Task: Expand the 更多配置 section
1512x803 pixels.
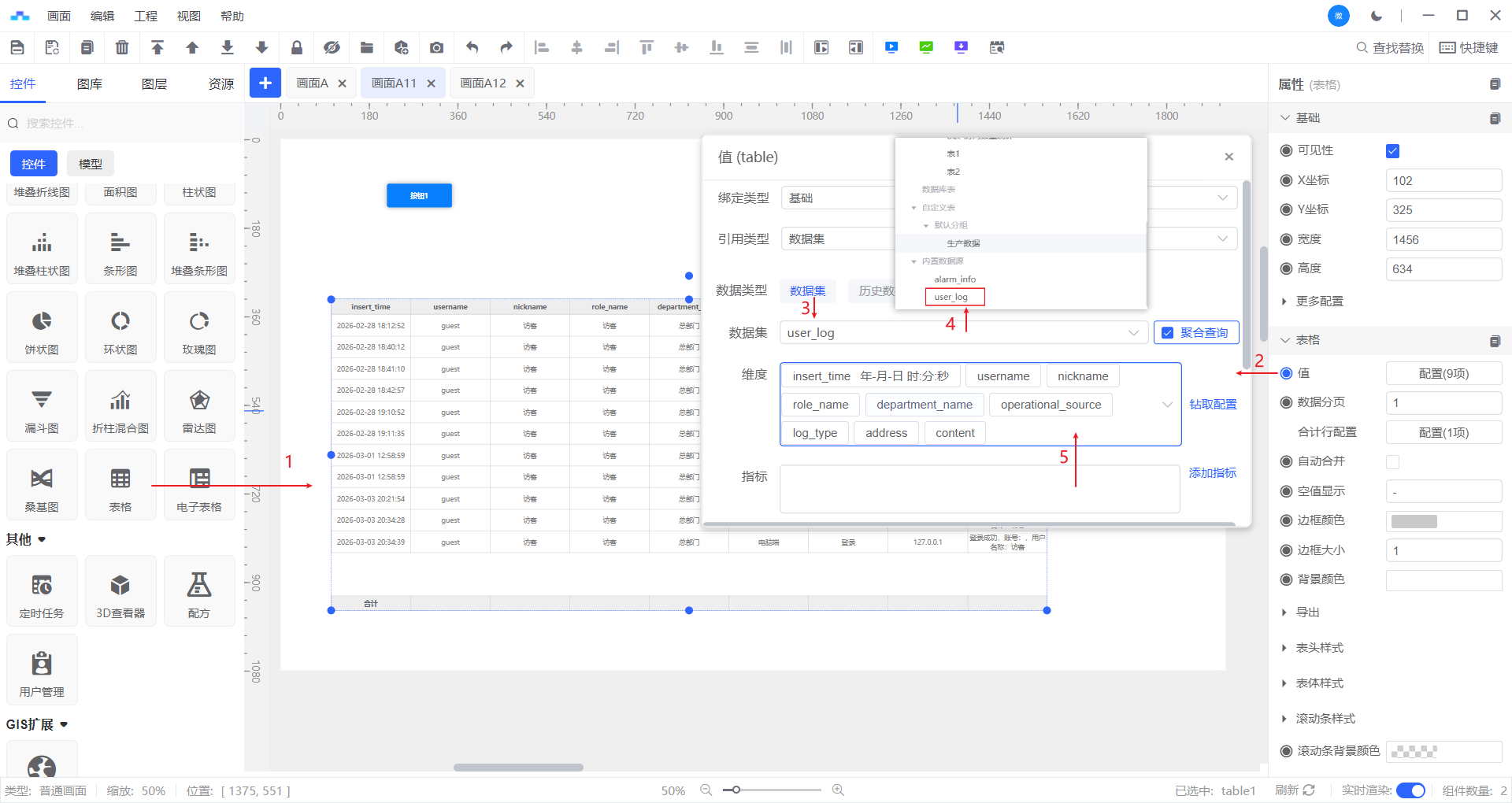Action: click(x=1319, y=302)
